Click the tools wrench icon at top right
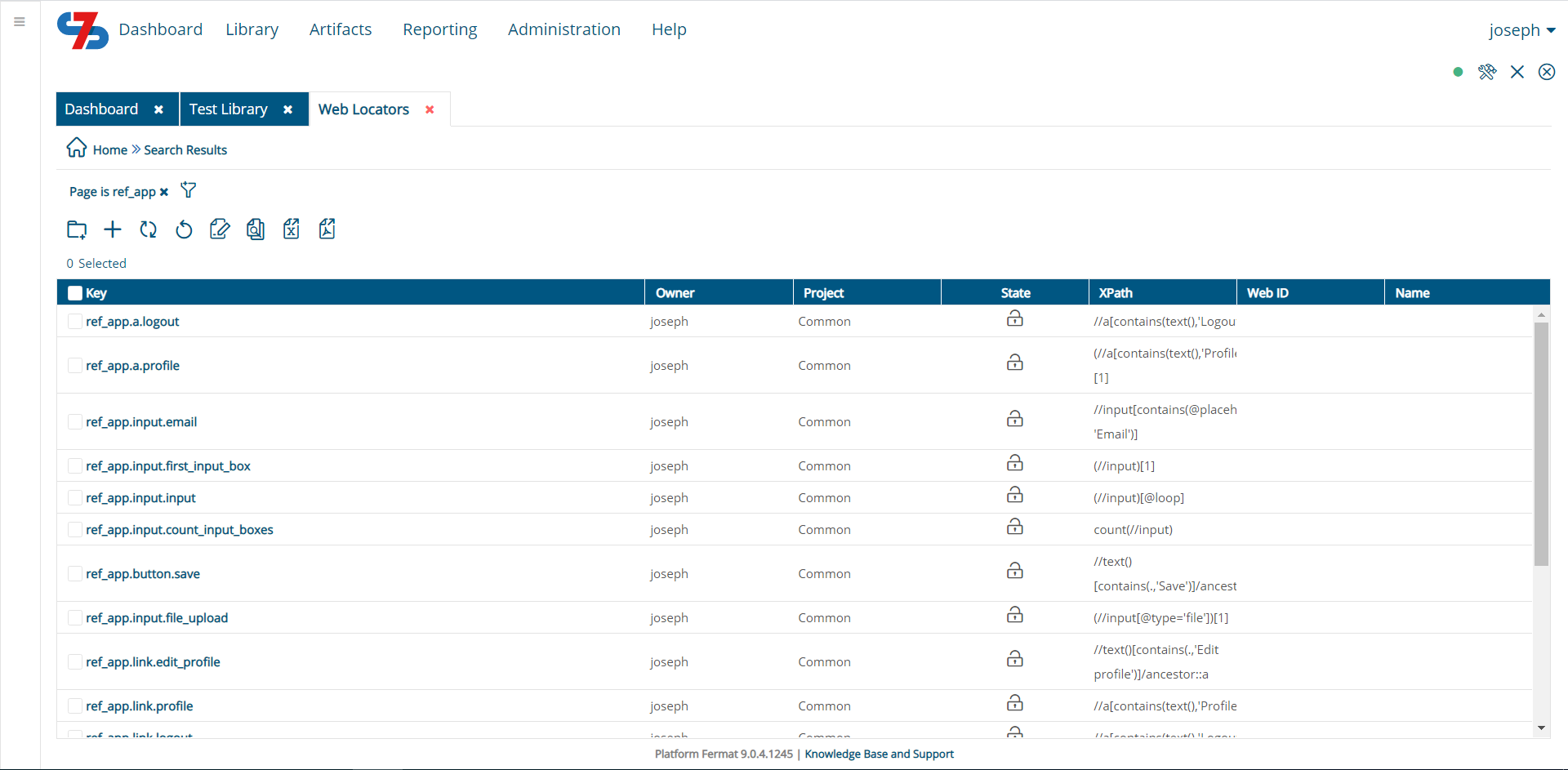The width and height of the screenshot is (1568, 770). pyautogui.click(x=1488, y=72)
